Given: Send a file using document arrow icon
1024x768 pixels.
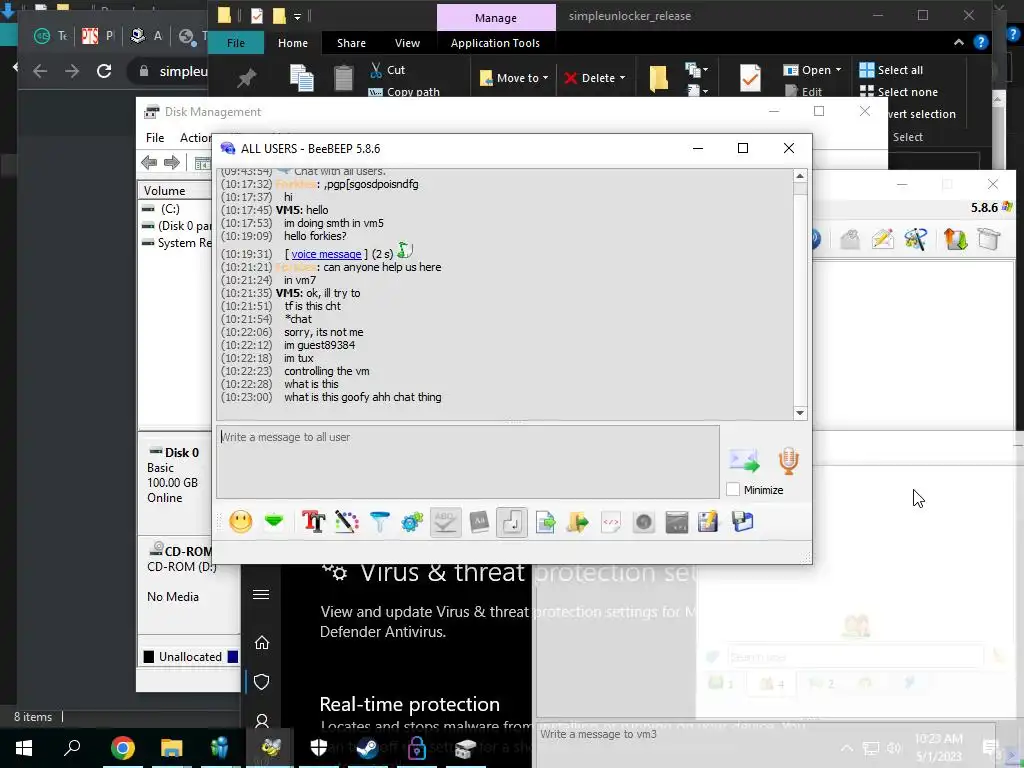Looking at the screenshot, I should coord(545,522).
